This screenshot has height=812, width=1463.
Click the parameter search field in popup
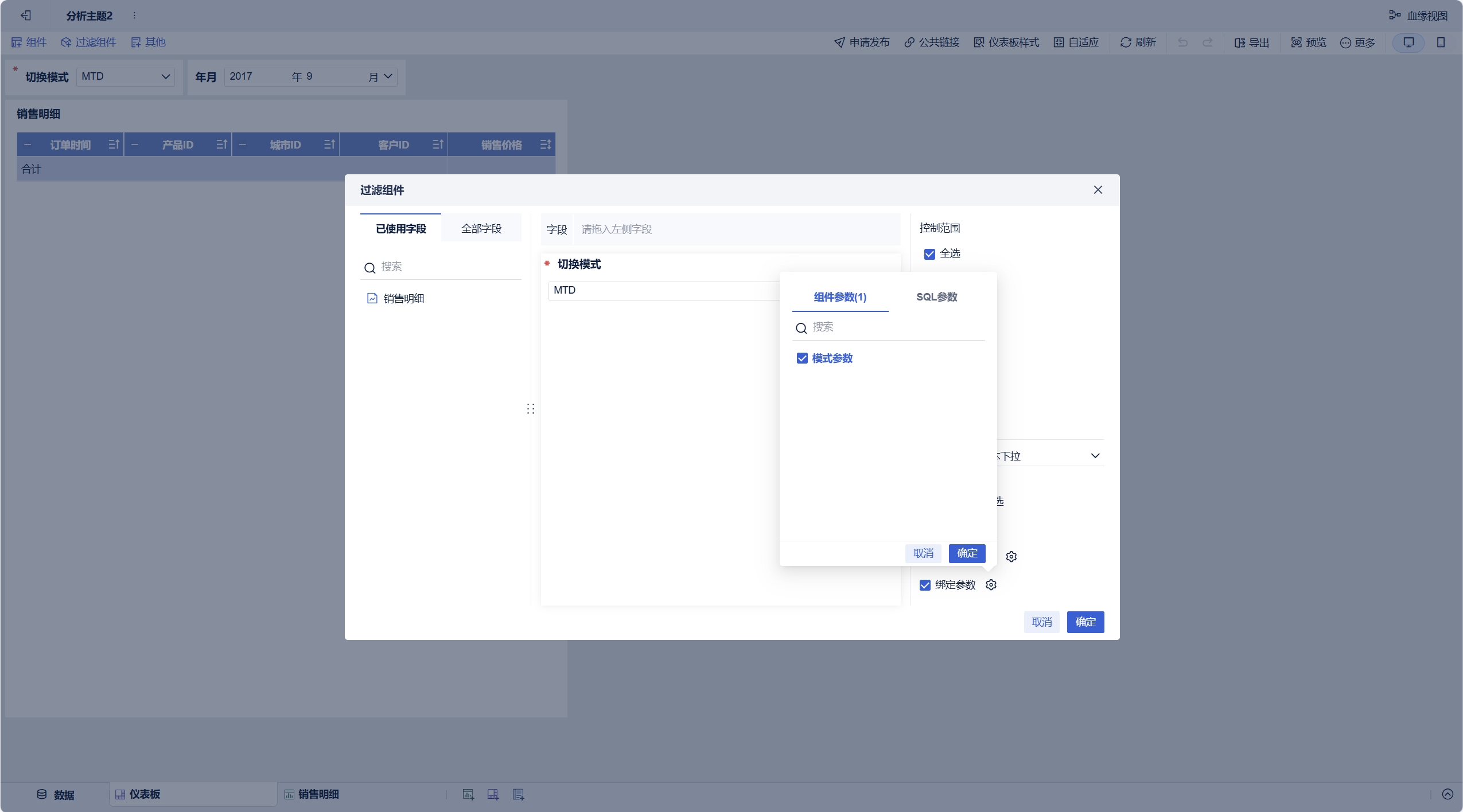click(x=888, y=327)
